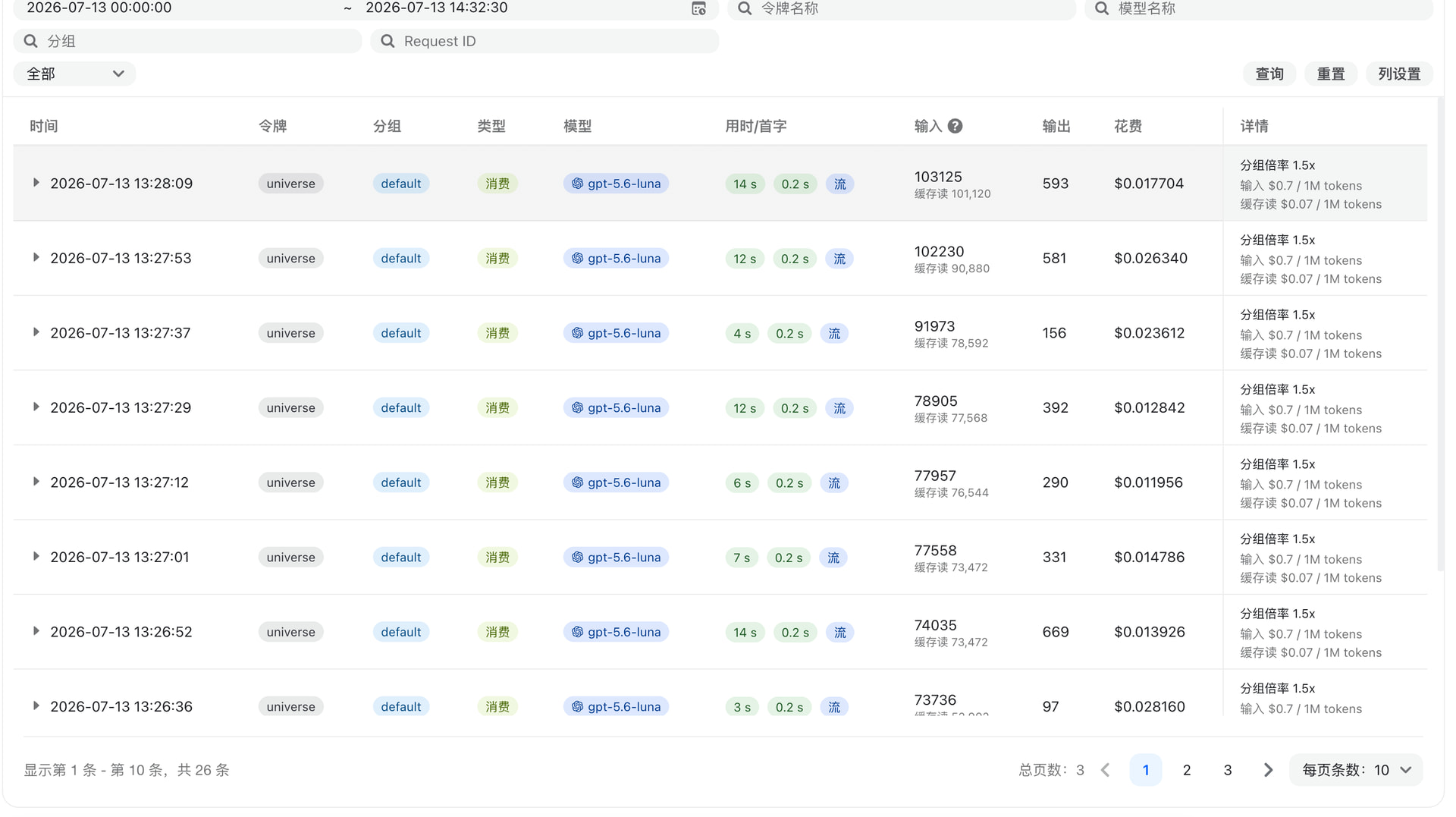Click the stream tag in 13:27:12 row
Screen dimensions: 1456x817
coord(834,483)
